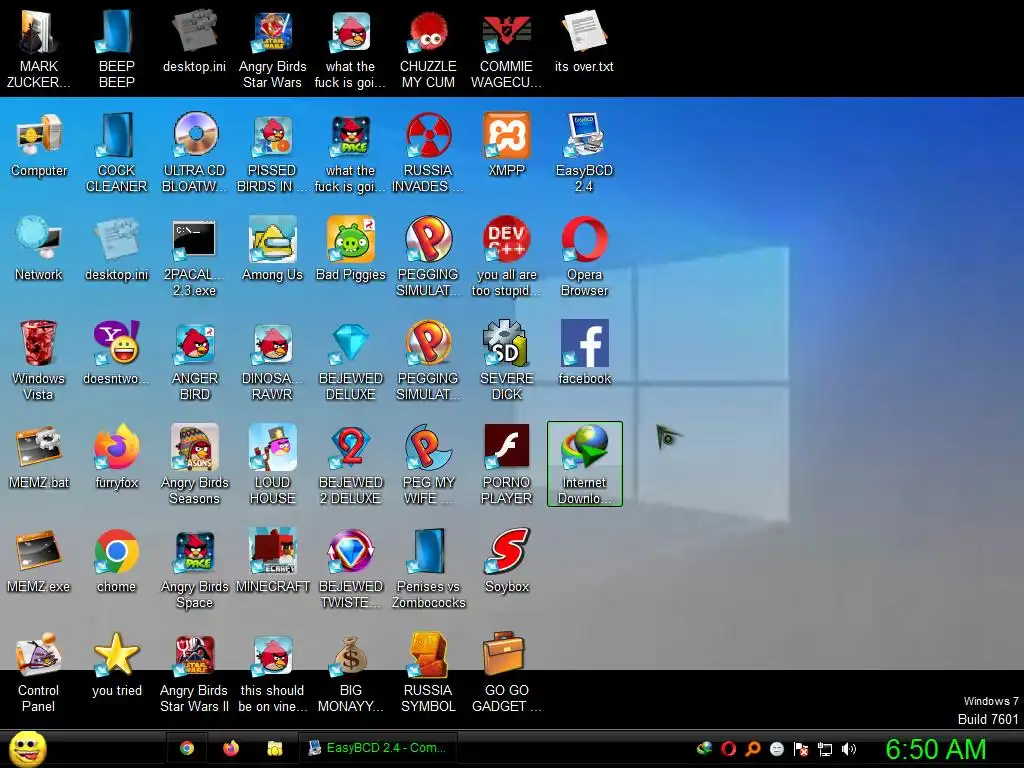Select the Penises vs Zombococks shortcut
This screenshot has height=768, width=1024.
tap(428, 568)
